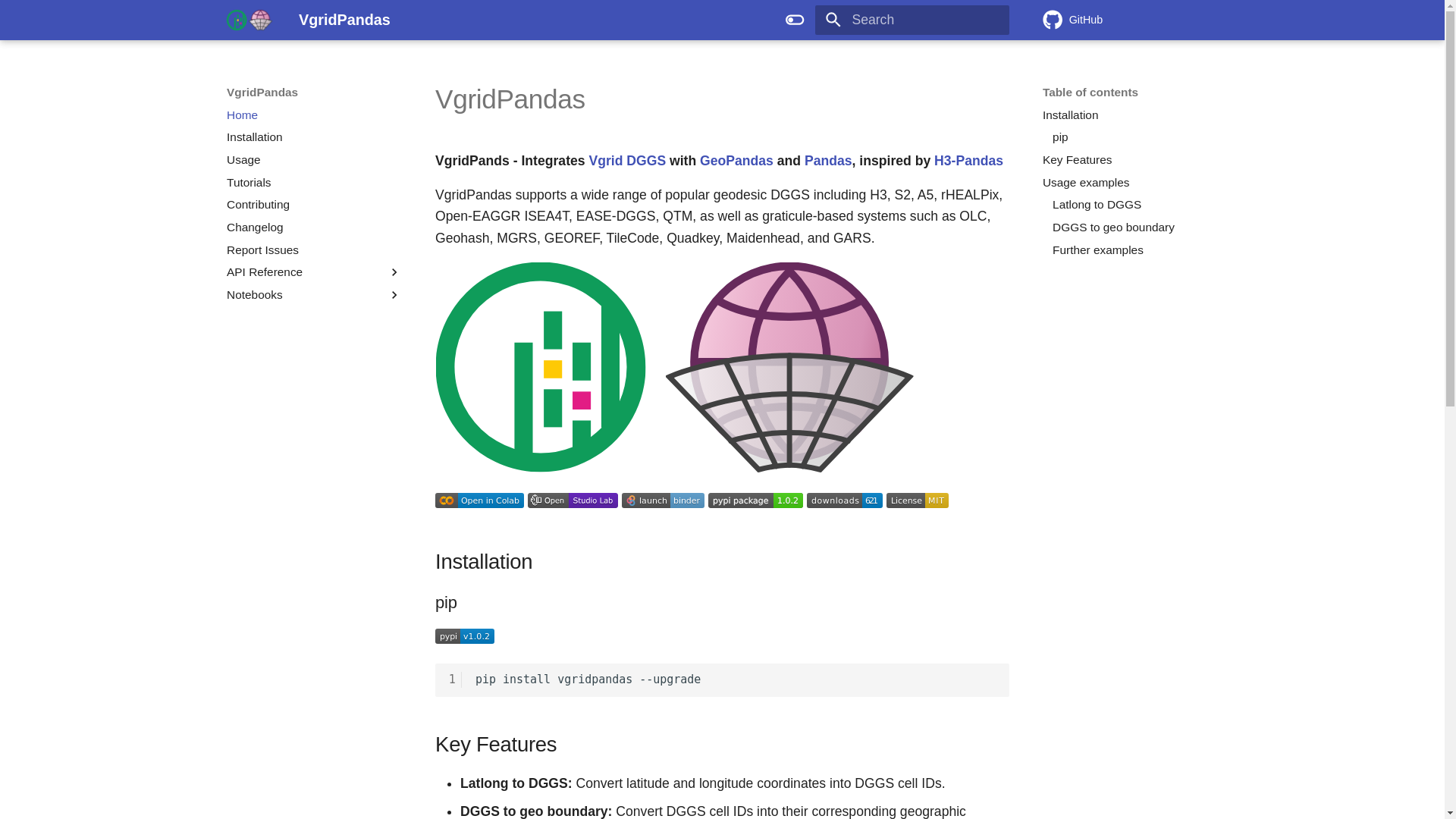Open the Usage sidebar page
Screen dimensions: 1456x819
click(243, 160)
